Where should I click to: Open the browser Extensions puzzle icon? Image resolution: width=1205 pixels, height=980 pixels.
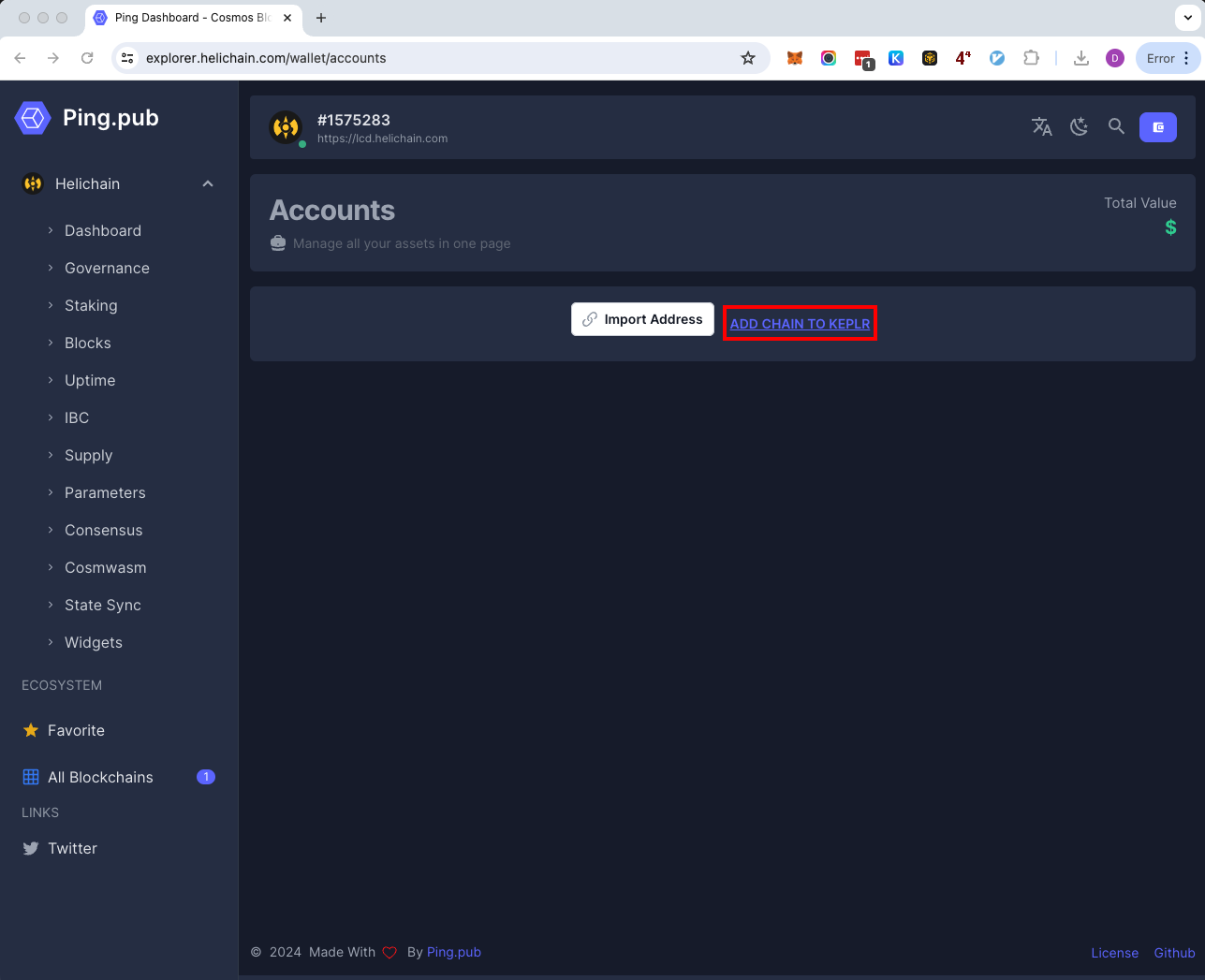(1031, 58)
